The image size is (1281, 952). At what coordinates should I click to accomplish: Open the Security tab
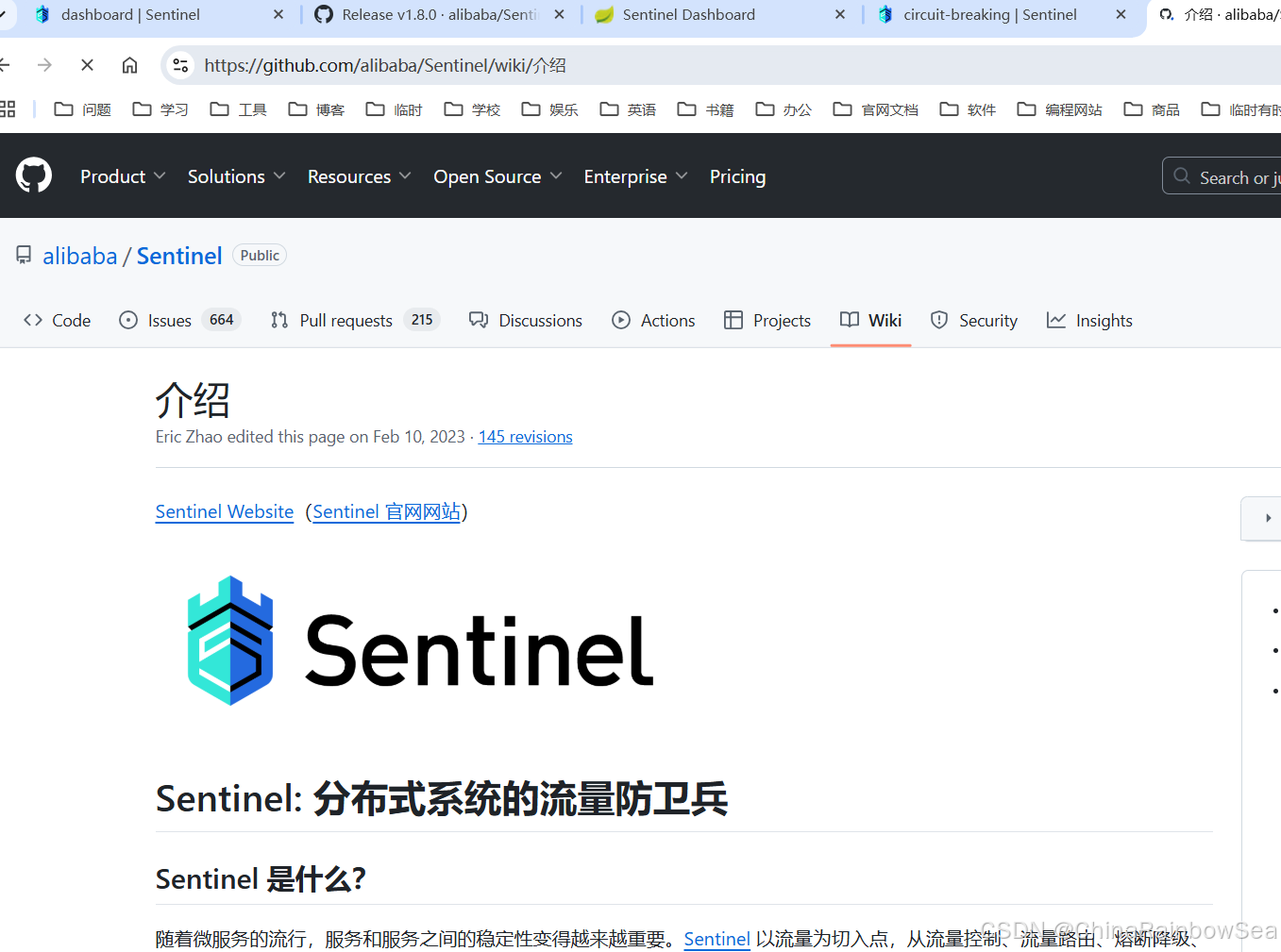(x=974, y=321)
